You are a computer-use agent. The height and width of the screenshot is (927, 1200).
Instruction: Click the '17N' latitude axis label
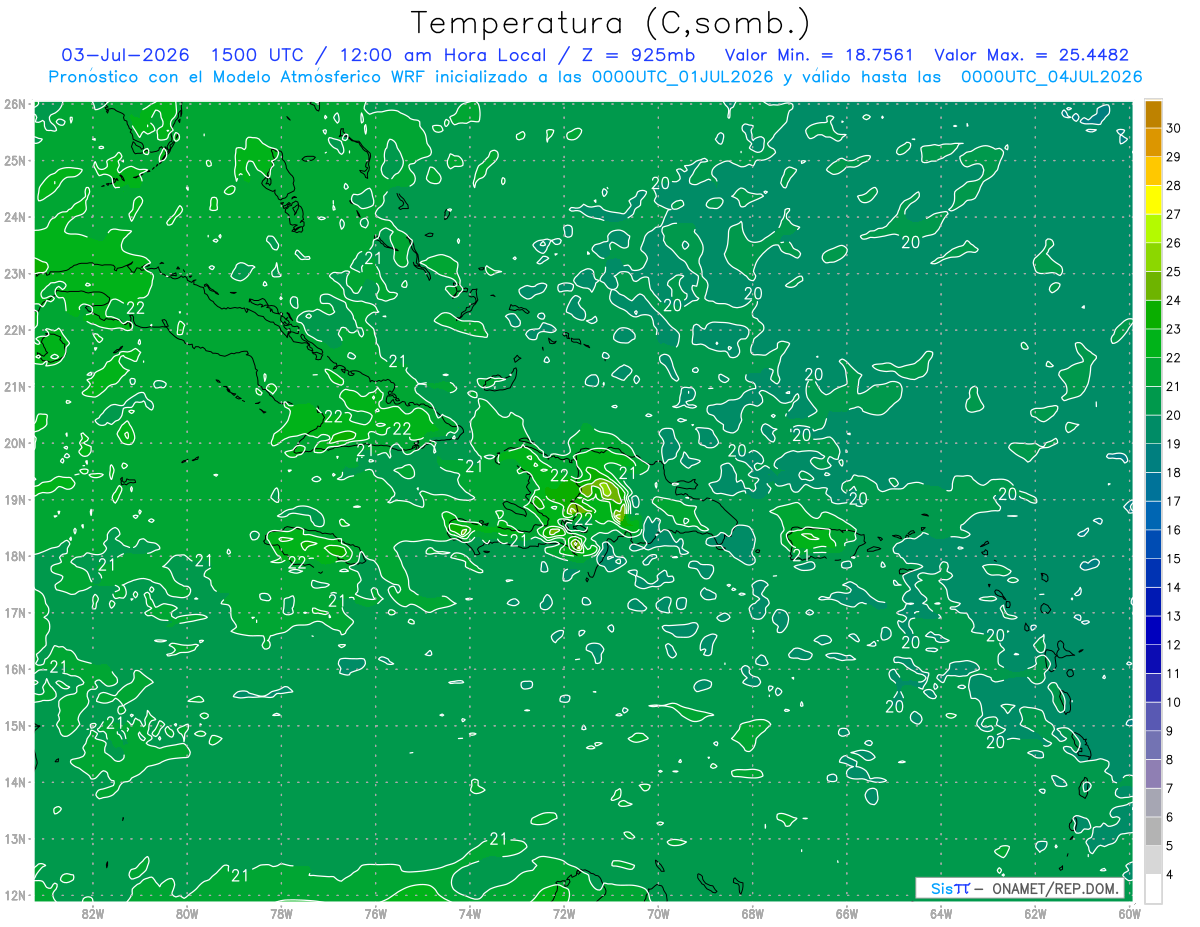pos(14,612)
